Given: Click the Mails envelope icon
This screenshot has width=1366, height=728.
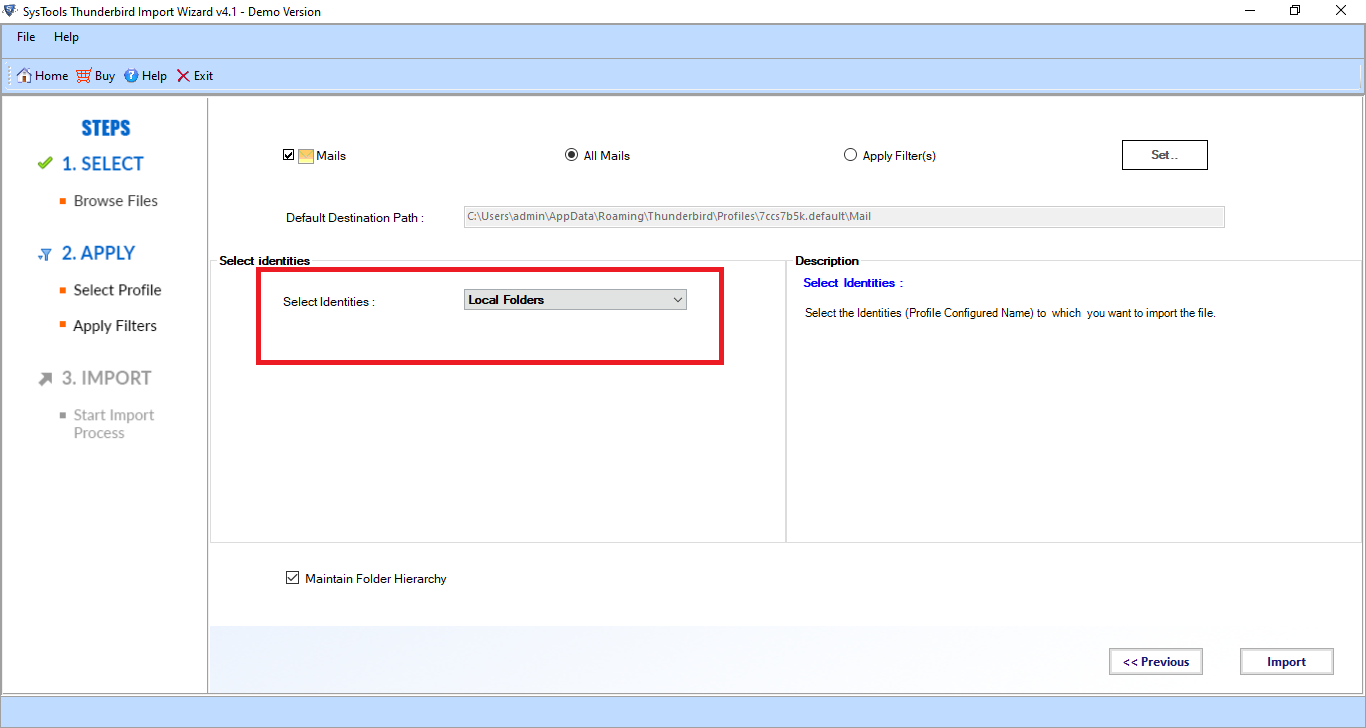Looking at the screenshot, I should coord(306,156).
